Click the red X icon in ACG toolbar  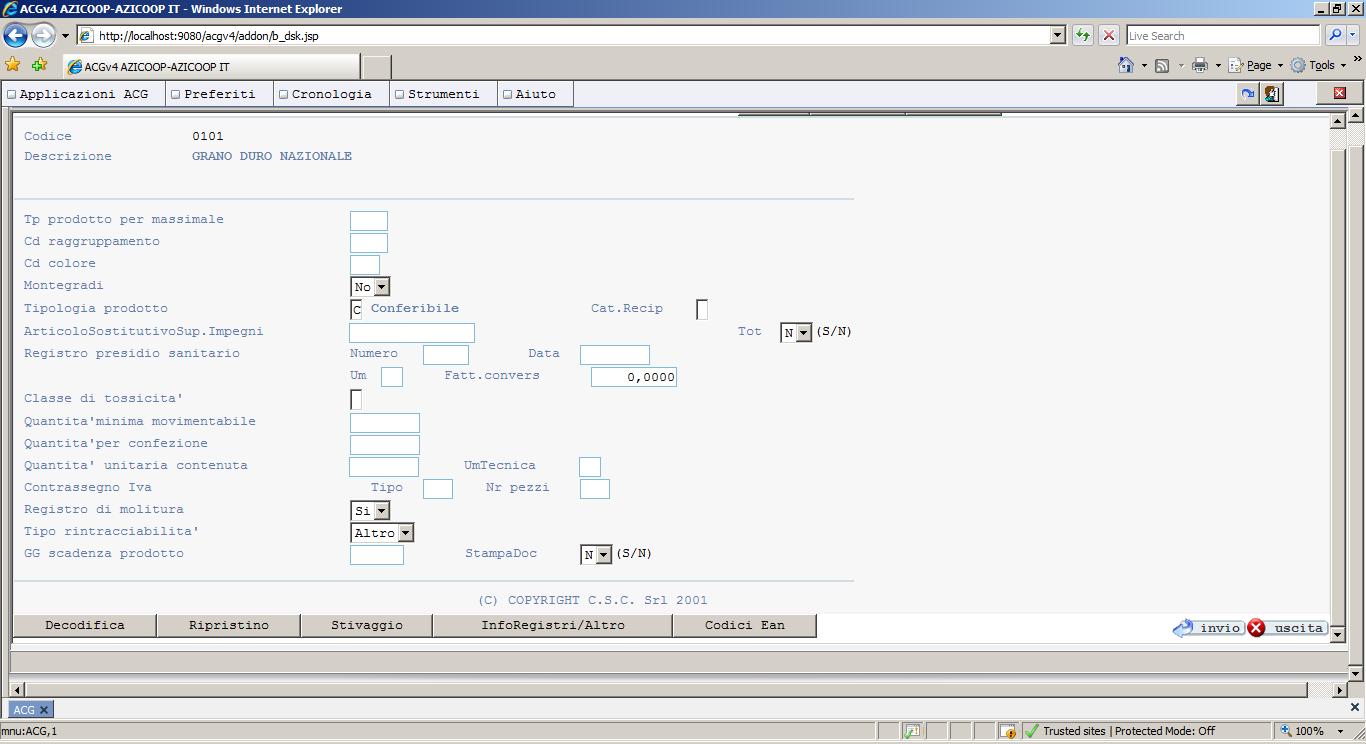pos(1339,93)
